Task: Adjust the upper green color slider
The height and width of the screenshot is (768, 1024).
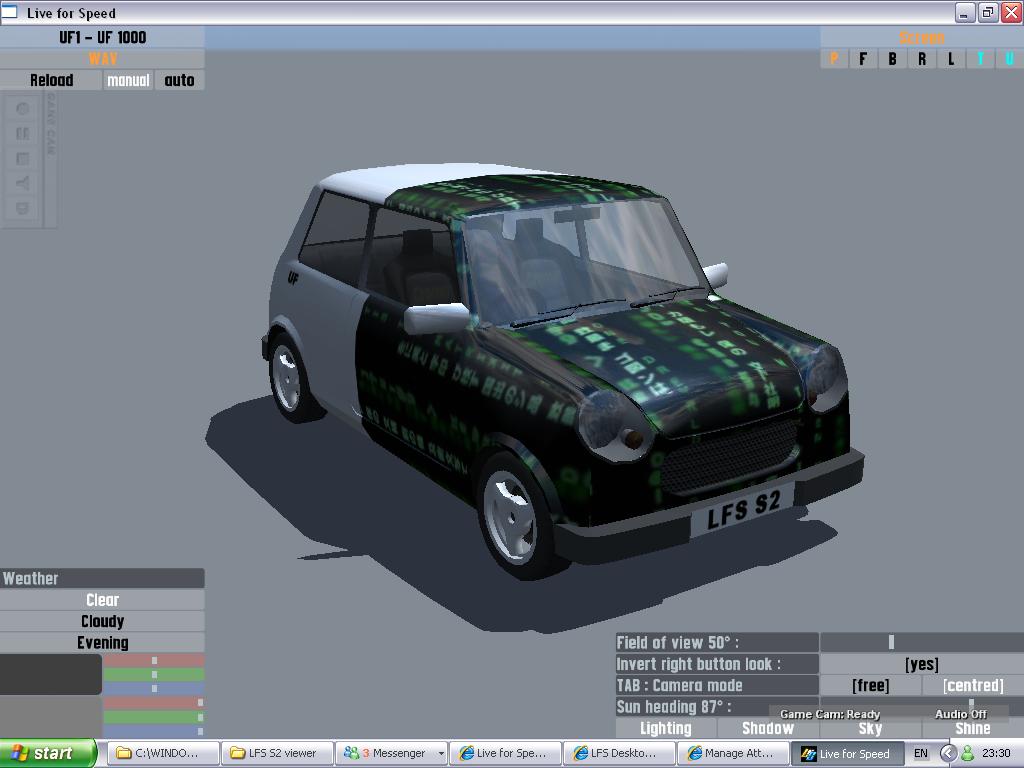Action: pyautogui.click(x=154, y=675)
